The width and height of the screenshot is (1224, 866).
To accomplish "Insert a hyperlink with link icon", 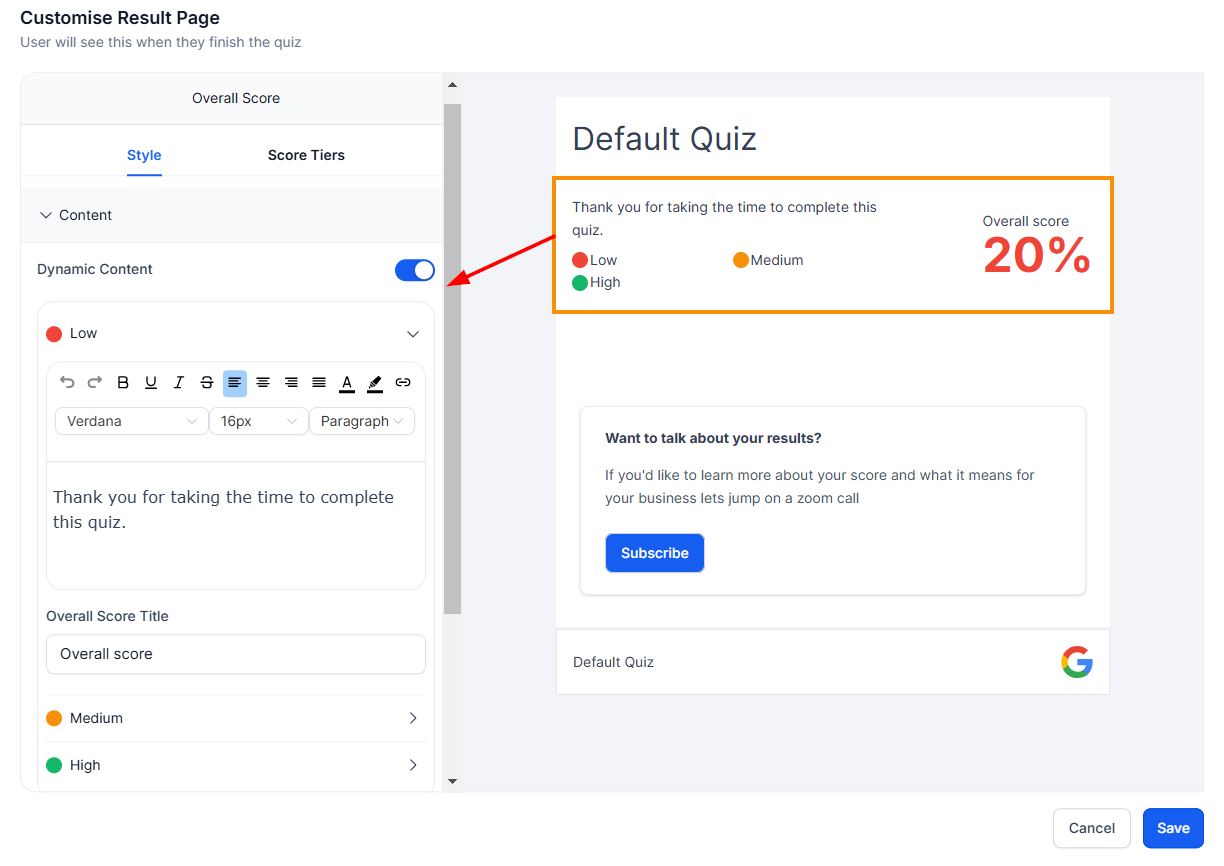I will 403,382.
